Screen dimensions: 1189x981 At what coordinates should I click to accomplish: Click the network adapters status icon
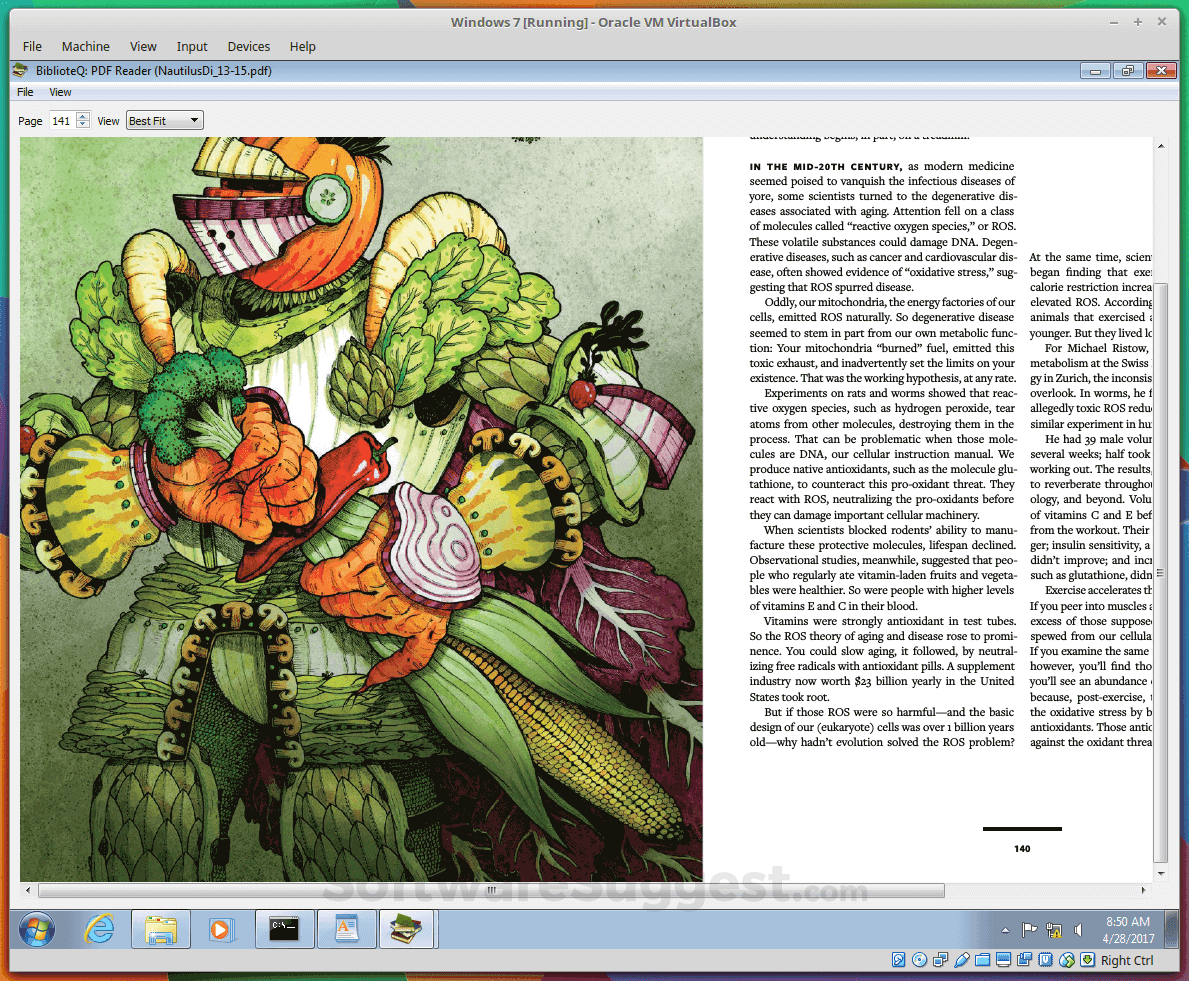click(x=940, y=960)
